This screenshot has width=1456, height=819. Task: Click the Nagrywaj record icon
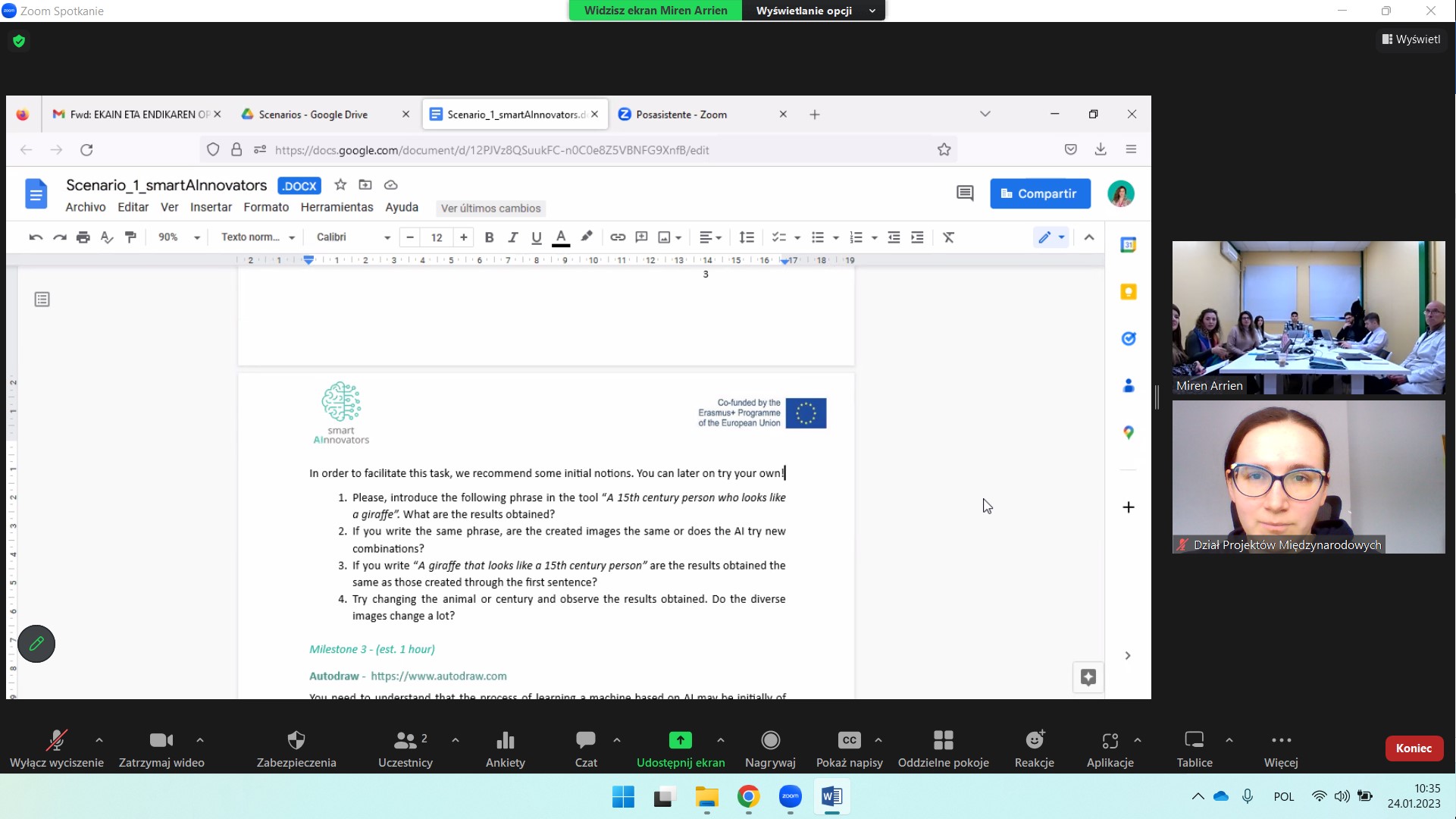point(770,740)
